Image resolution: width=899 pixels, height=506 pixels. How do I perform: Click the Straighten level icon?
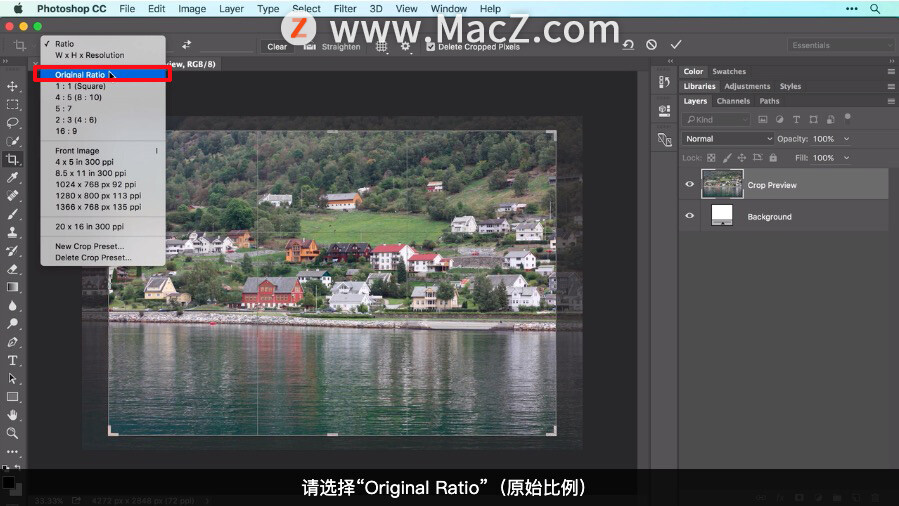click(310, 46)
